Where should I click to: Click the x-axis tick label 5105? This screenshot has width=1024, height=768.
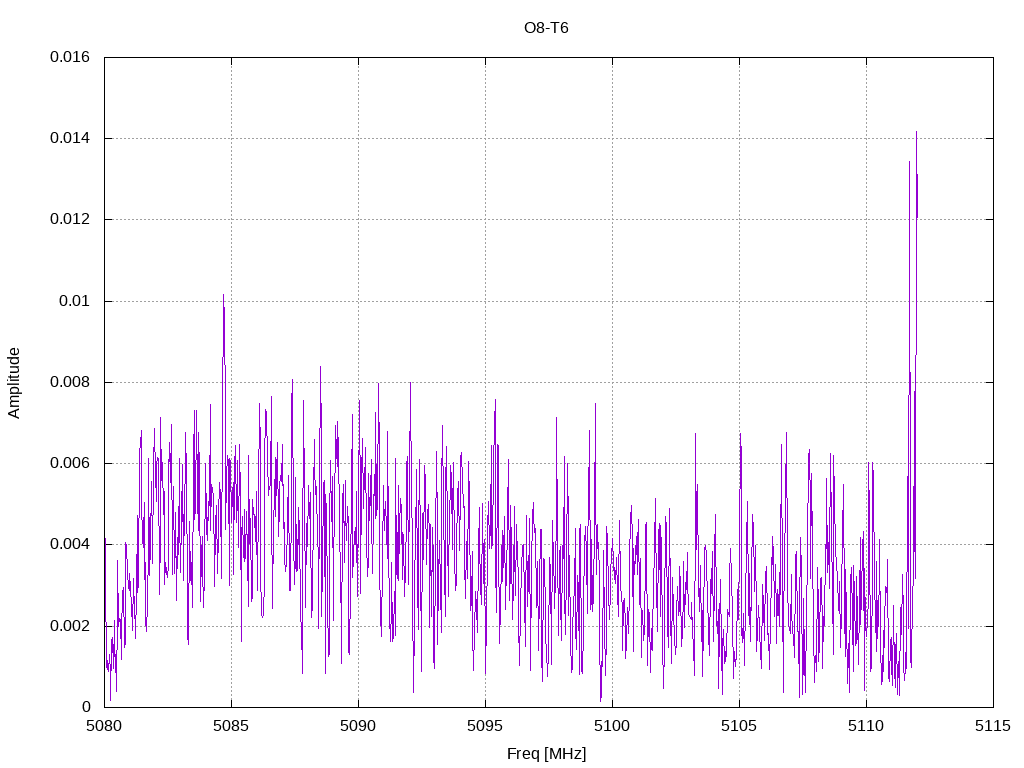point(739,726)
